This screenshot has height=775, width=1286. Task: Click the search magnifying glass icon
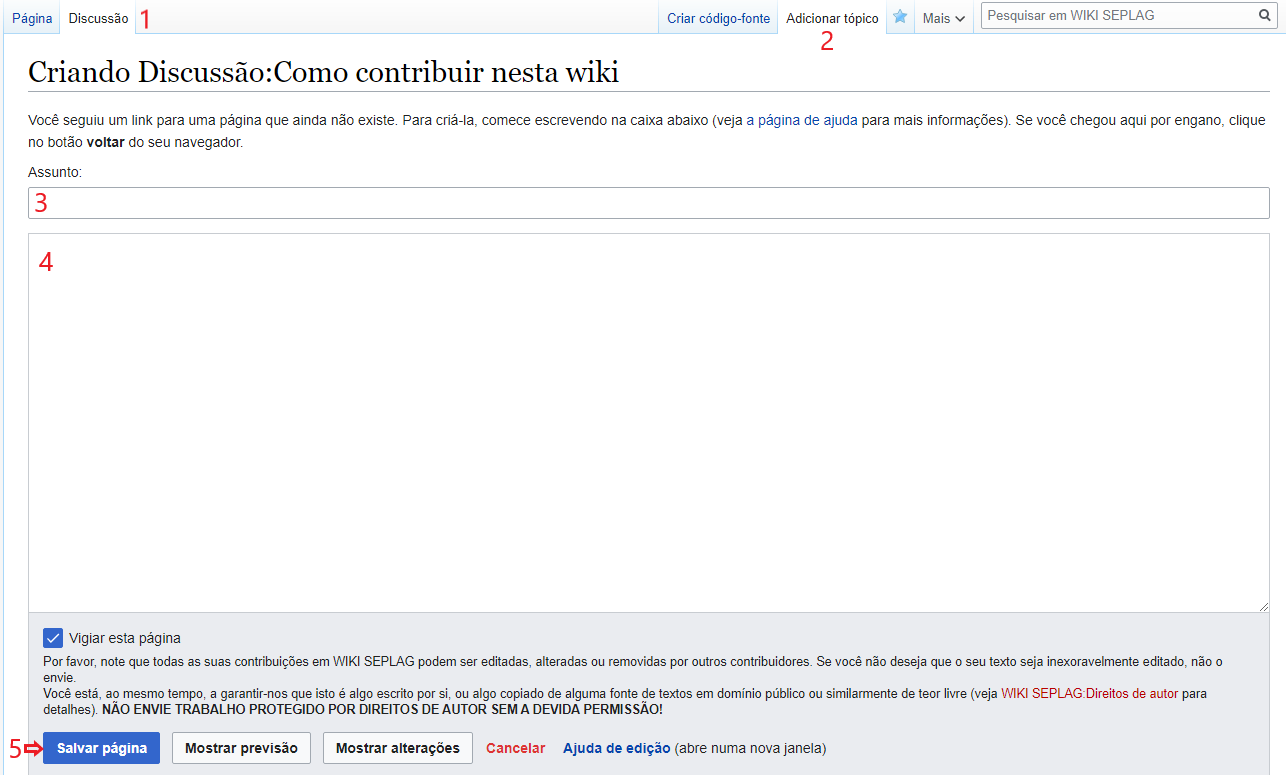[1265, 16]
